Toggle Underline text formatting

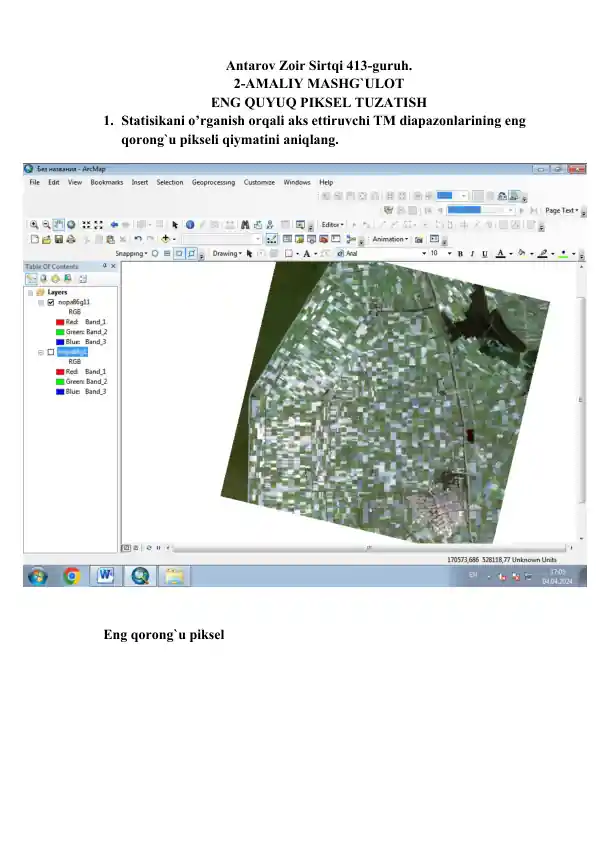click(x=485, y=254)
